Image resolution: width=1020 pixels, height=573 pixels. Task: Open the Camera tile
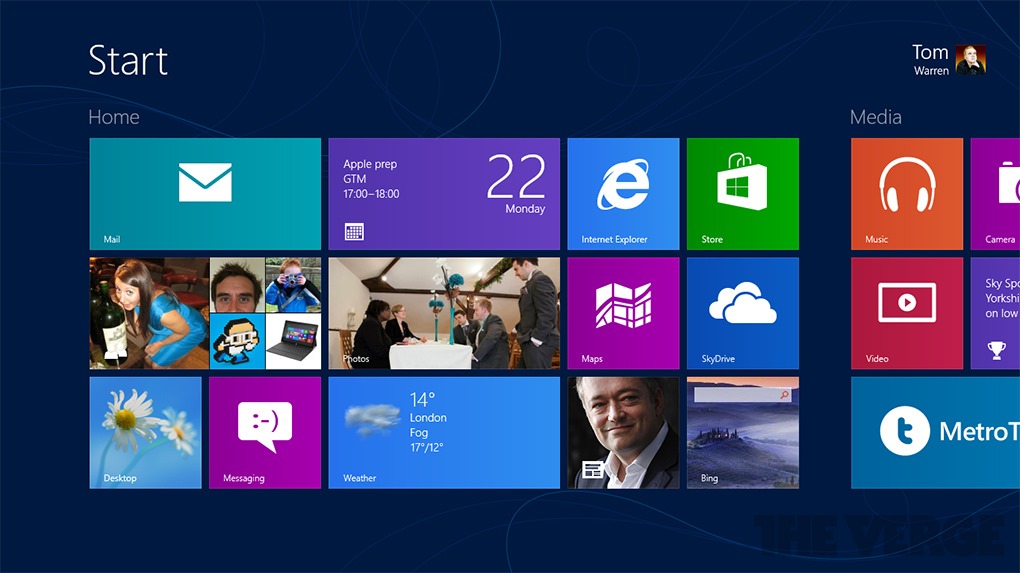pyautogui.click(x=995, y=194)
